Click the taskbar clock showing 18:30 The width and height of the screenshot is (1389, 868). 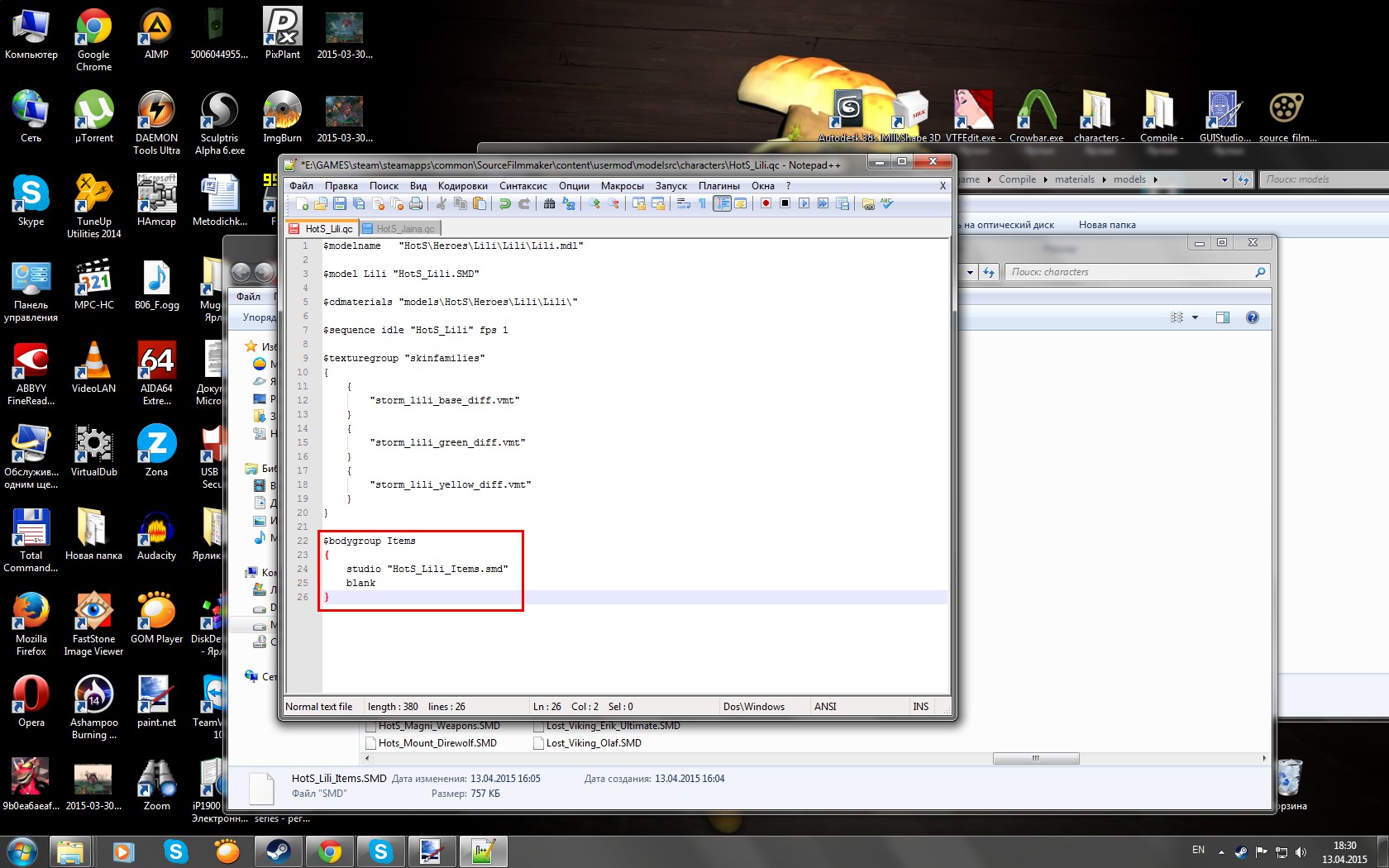[1344, 852]
